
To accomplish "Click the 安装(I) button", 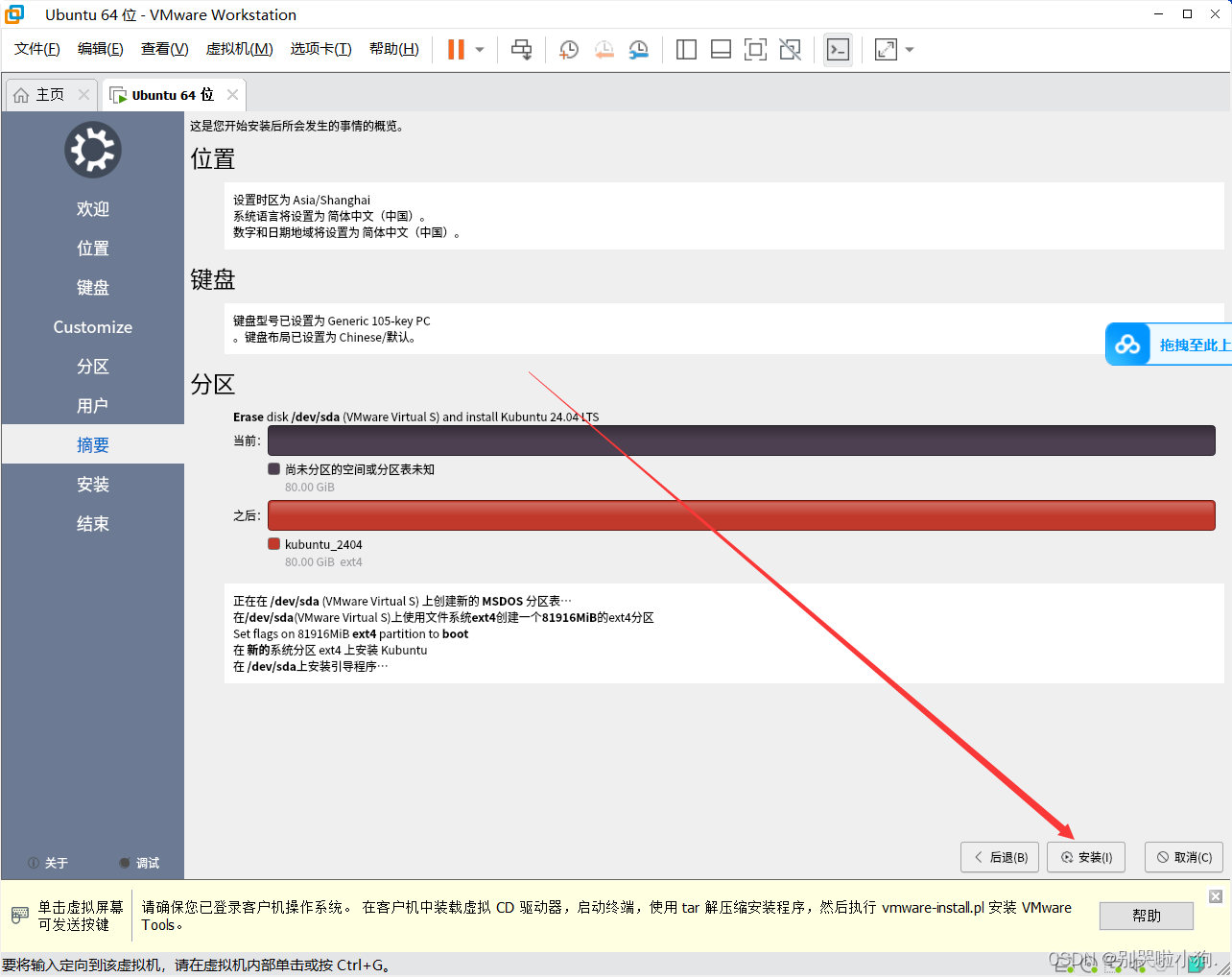I will (1086, 857).
